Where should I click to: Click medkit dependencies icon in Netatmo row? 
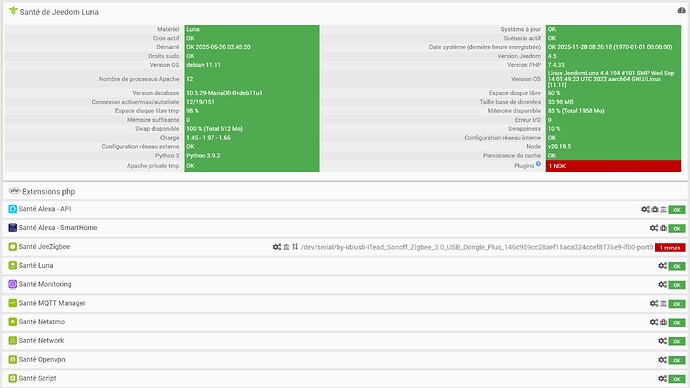[663, 322]
